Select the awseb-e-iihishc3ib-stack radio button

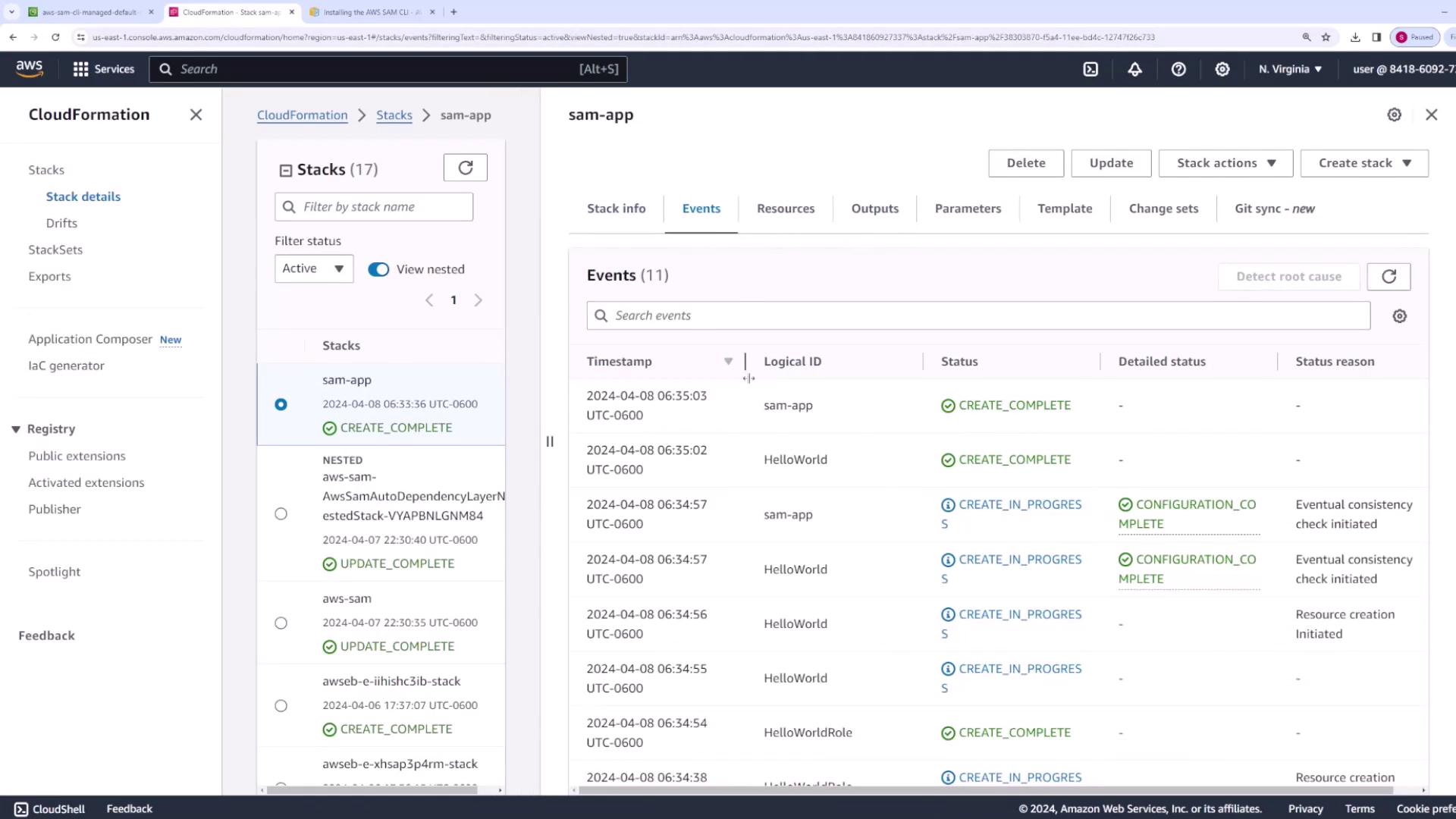point(281,705)
